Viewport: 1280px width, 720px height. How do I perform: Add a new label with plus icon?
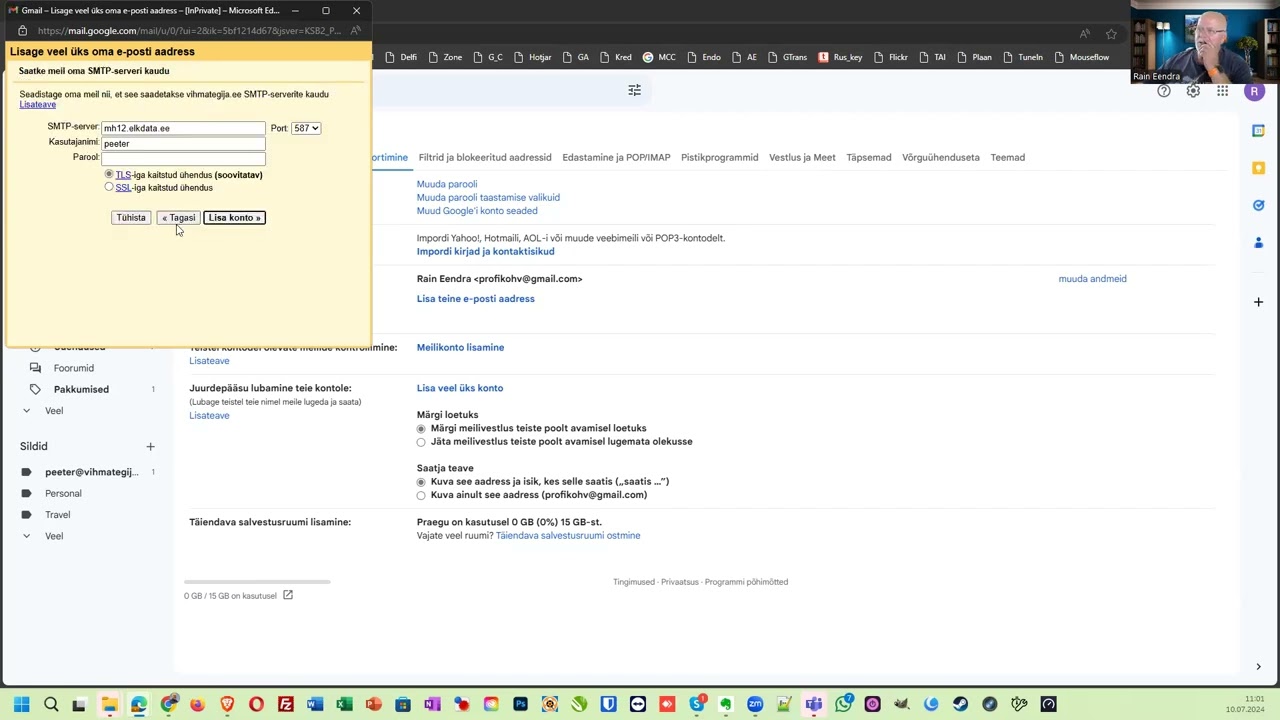tap(150, 446)
